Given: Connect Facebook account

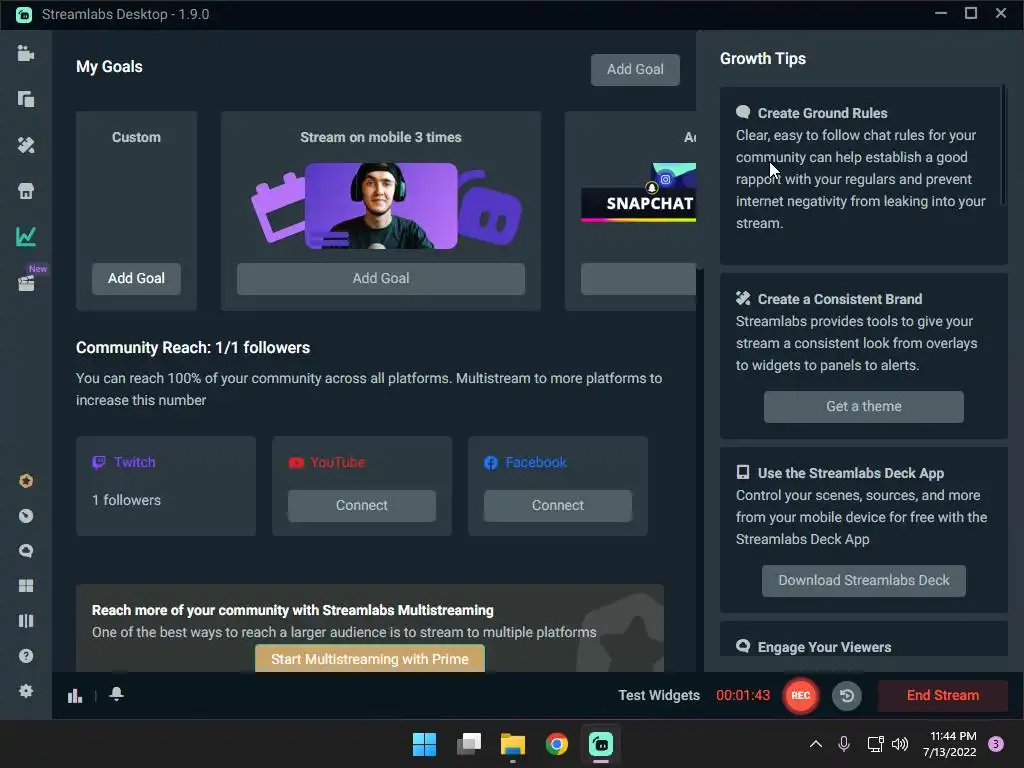Looking at the screenshot, I should pos(558,505).
